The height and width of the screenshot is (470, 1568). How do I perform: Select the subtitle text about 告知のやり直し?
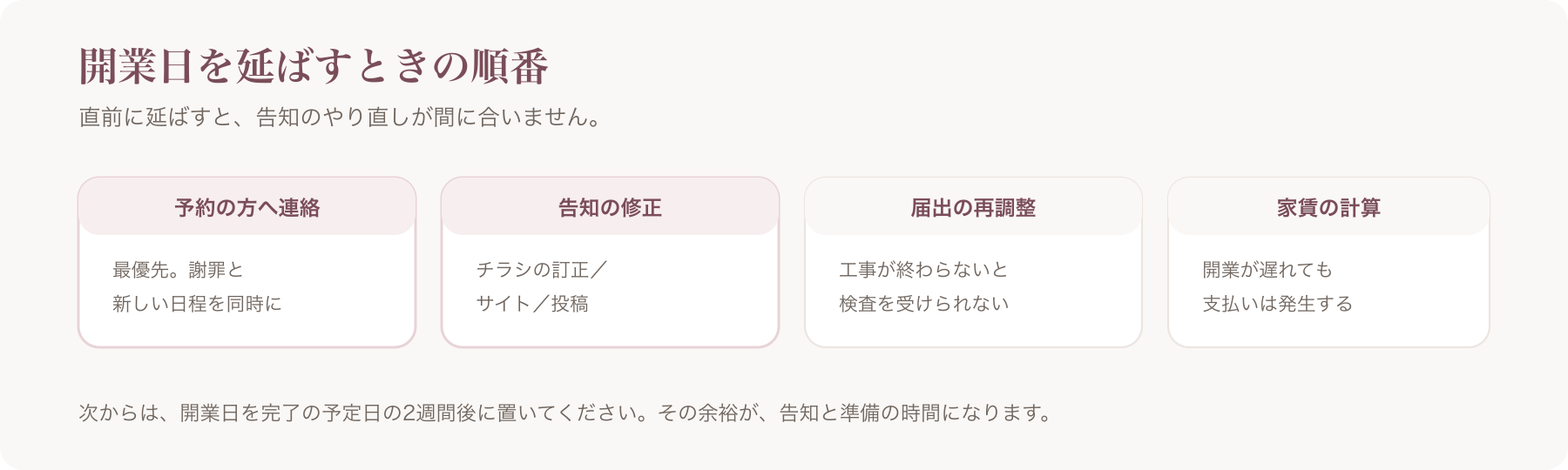[341, 117]
